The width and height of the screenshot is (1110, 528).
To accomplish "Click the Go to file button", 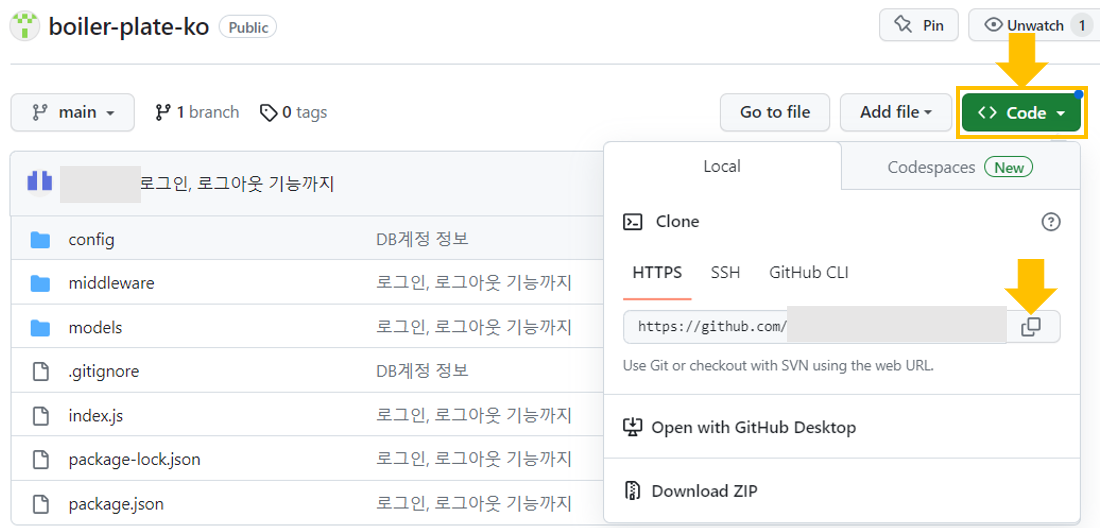I will (x=775, y=113).
